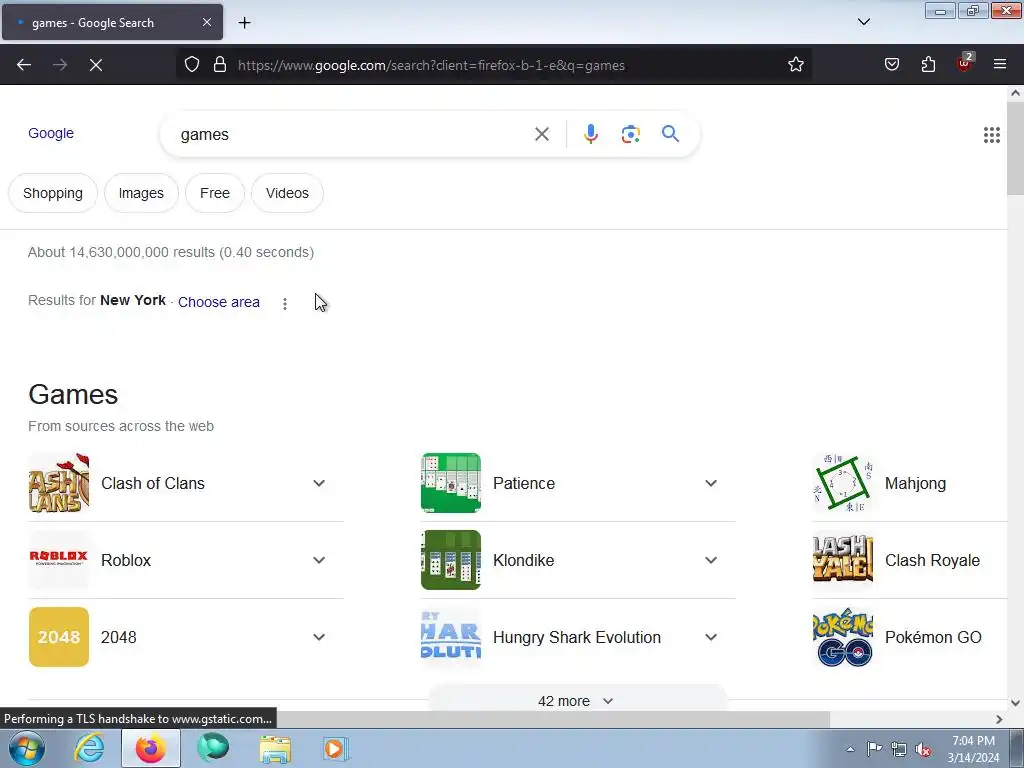Close the games Google Search tab

[206, 22]
